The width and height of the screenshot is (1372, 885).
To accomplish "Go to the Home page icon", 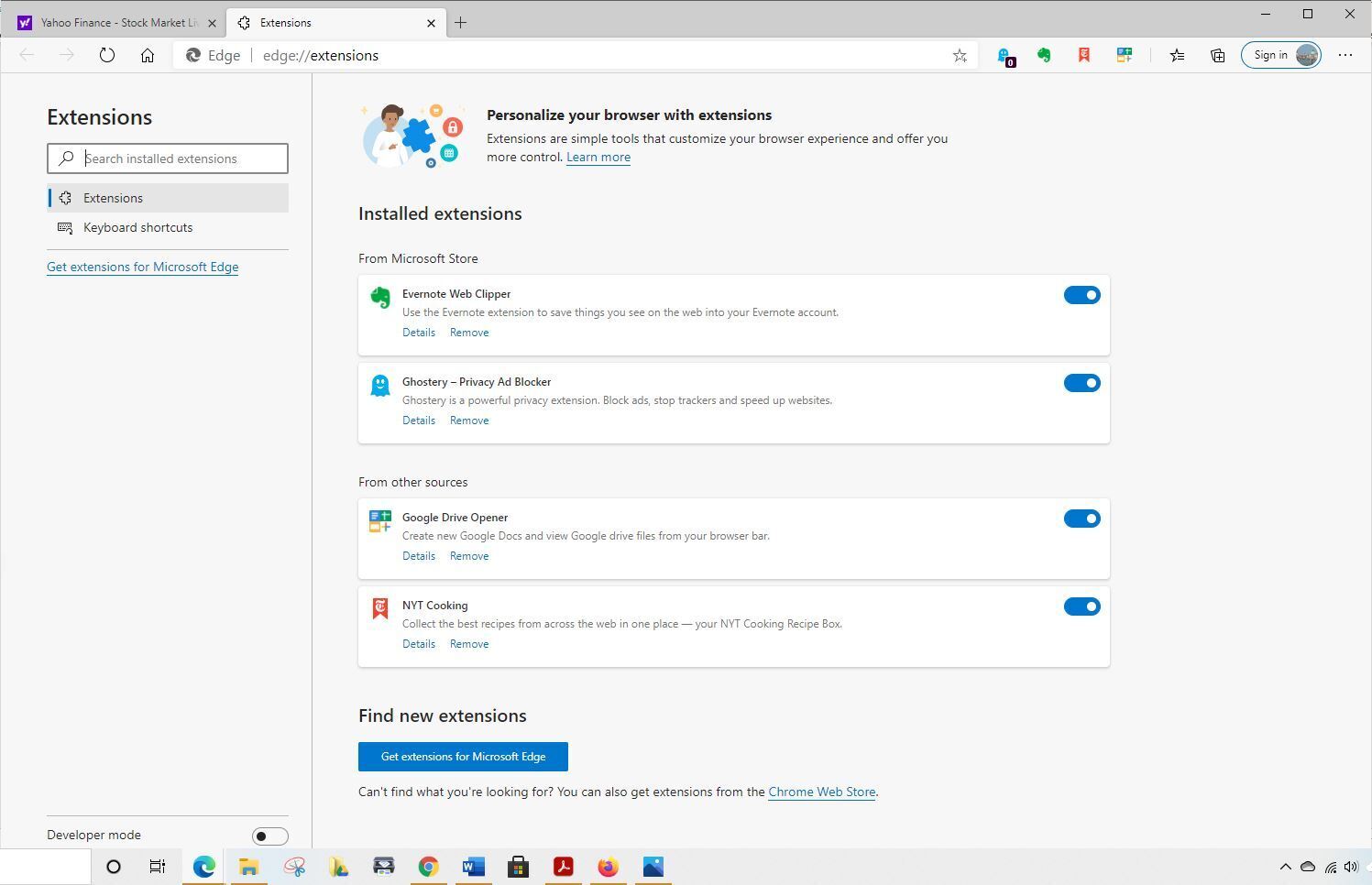I will [148, 56].
